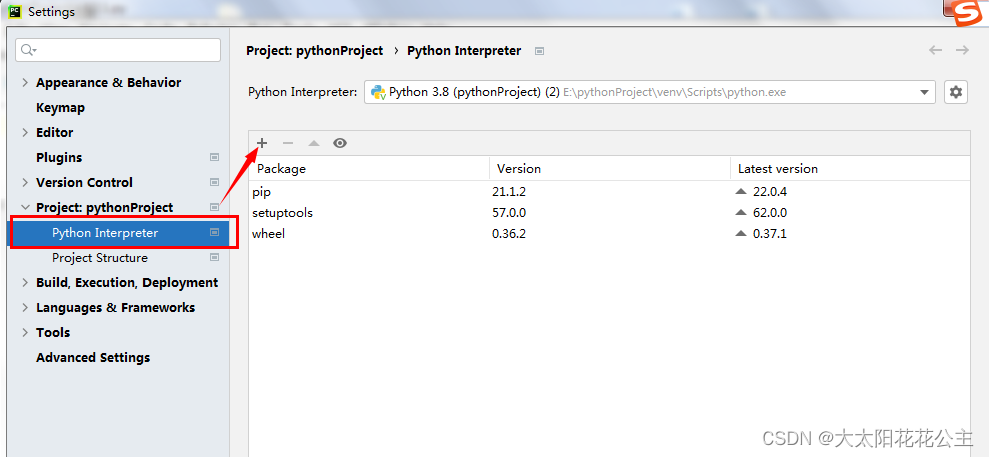Select the pip package row
Image resolution: width=989 pixels, height=457 pixels.
click(609, 191)
